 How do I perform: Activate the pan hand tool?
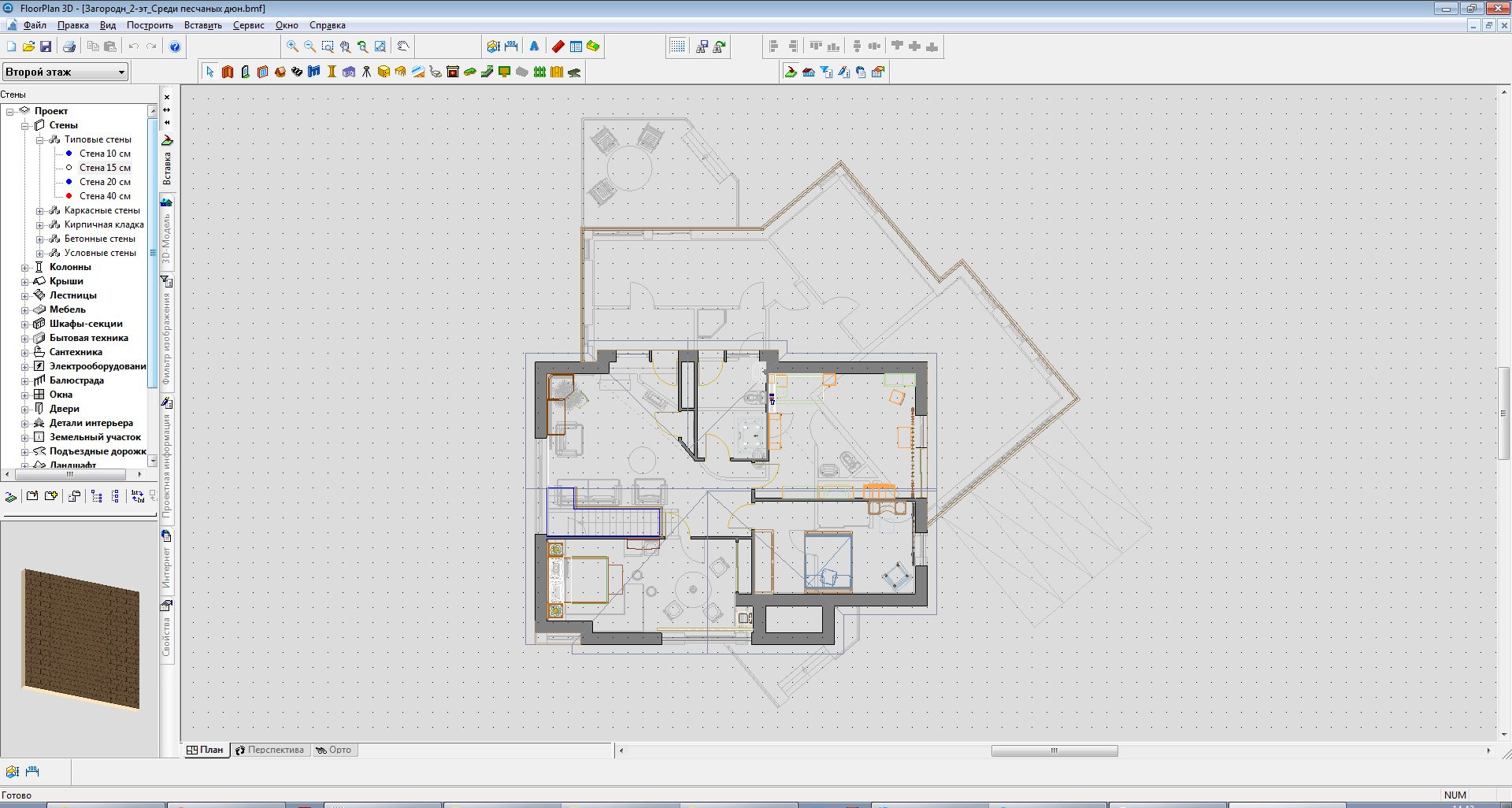(x=402, y=46)
